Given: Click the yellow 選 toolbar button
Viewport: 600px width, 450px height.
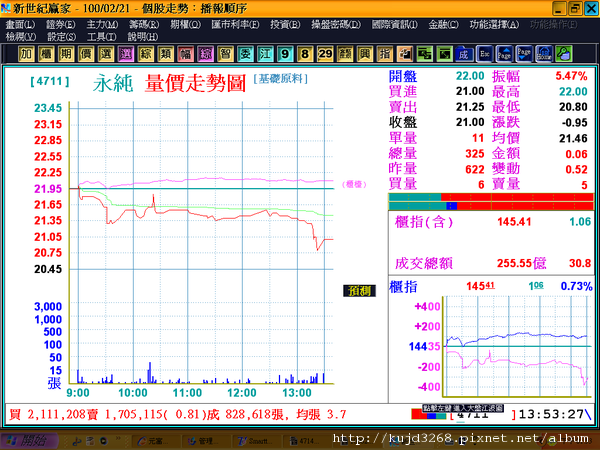Looking at the screenshot, I should 106,54.
